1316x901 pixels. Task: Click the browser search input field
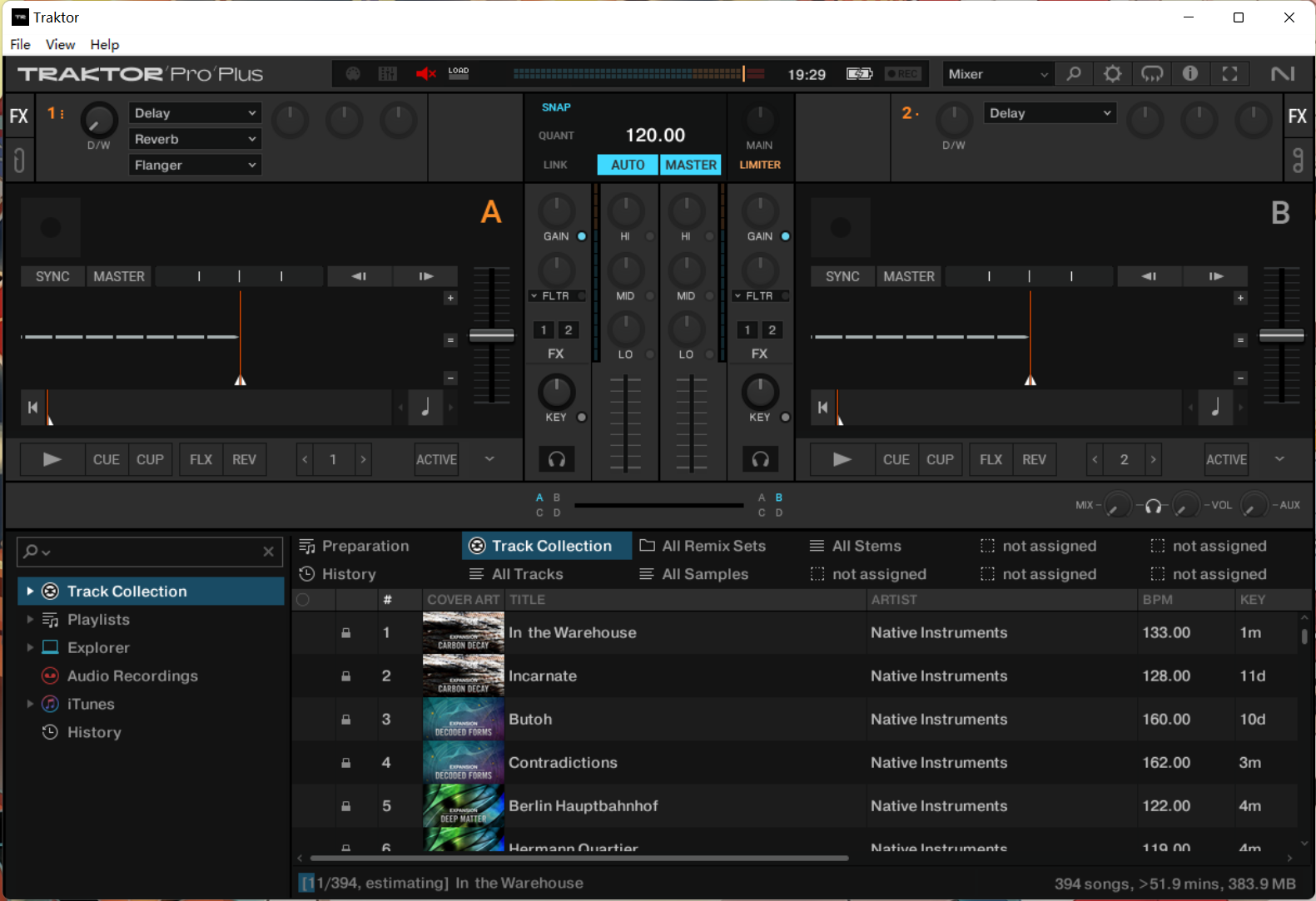(x=150, y=552)
